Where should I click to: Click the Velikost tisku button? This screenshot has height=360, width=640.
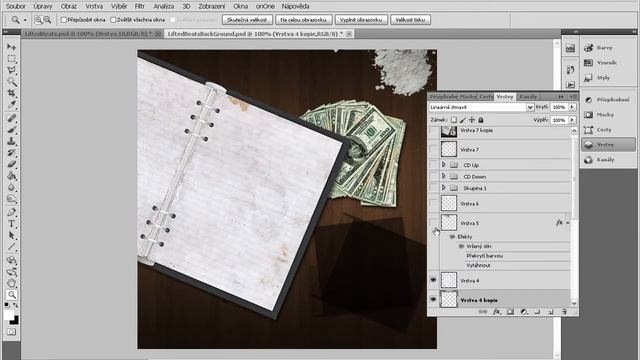point(410,20)
